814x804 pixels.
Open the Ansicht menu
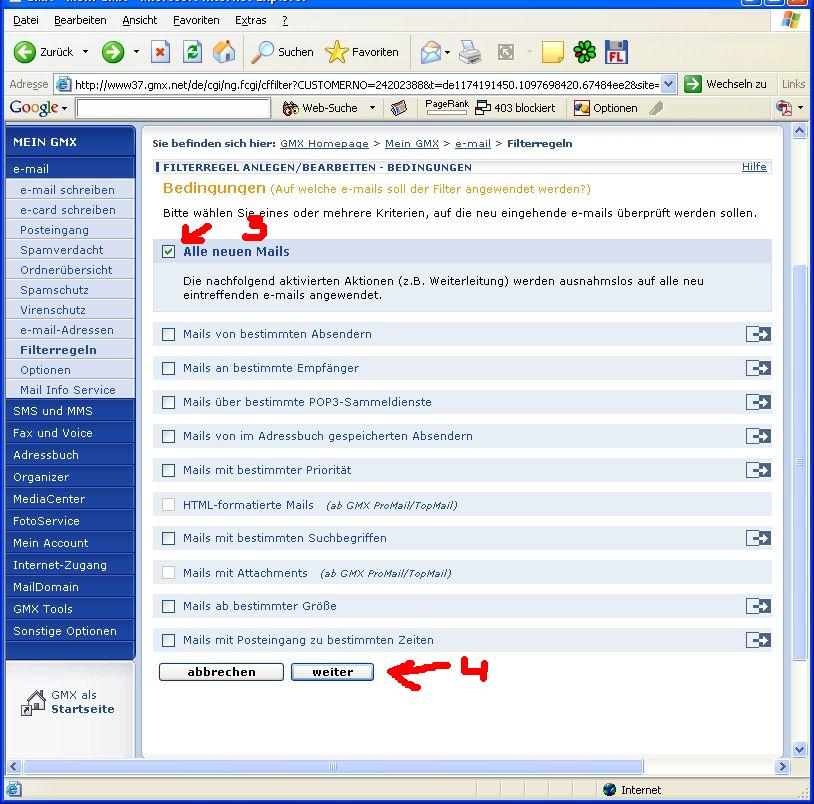click(x=140, y=20)
